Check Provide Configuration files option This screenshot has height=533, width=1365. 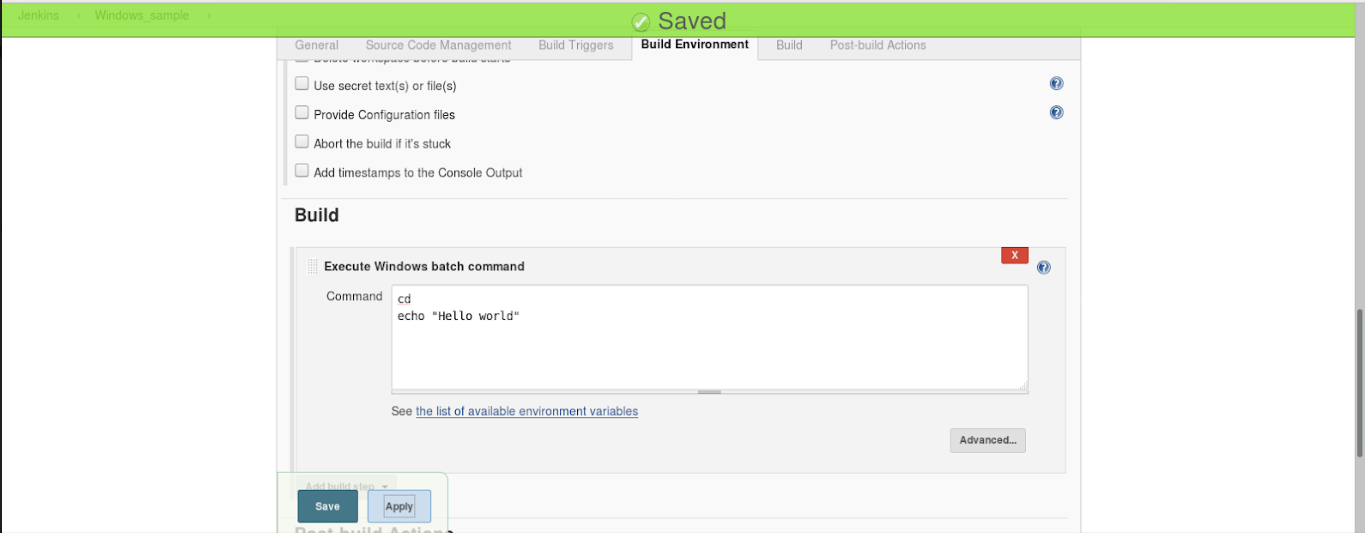click(x=302, y=113)
